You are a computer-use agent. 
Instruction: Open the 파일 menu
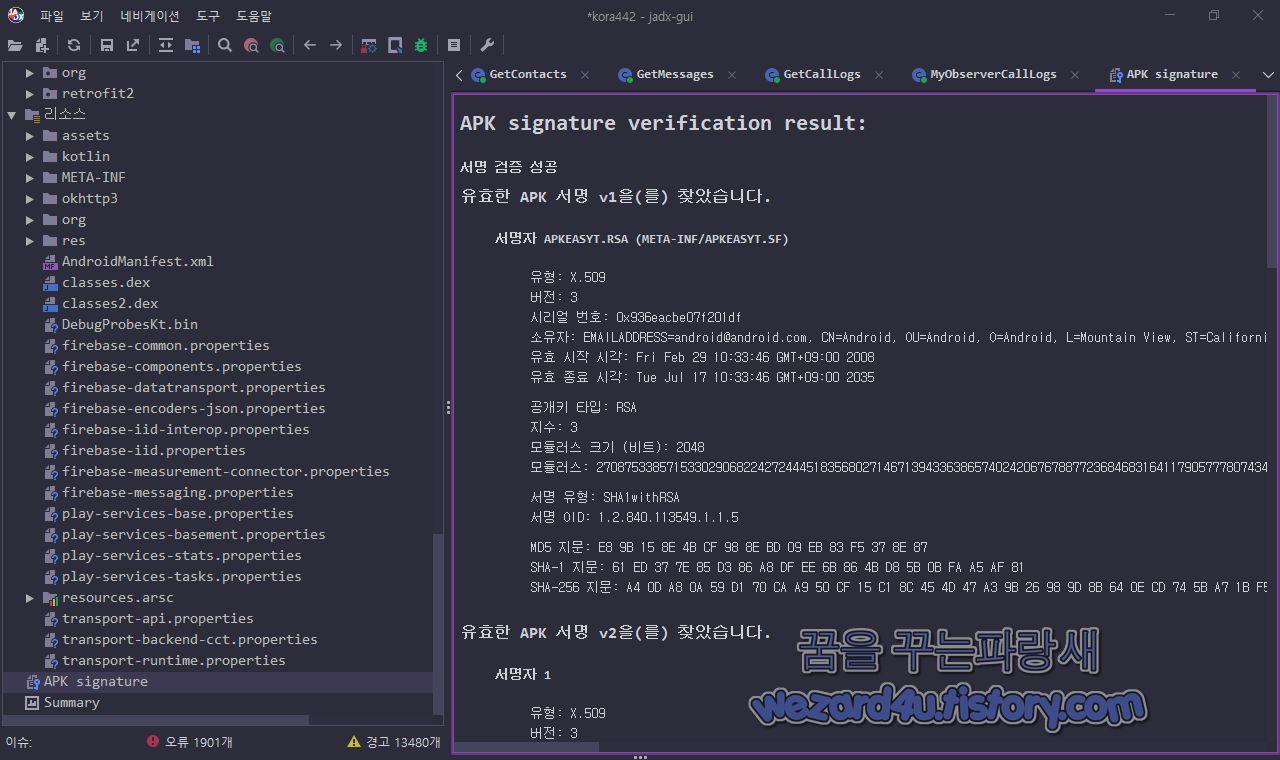(52, 16)
